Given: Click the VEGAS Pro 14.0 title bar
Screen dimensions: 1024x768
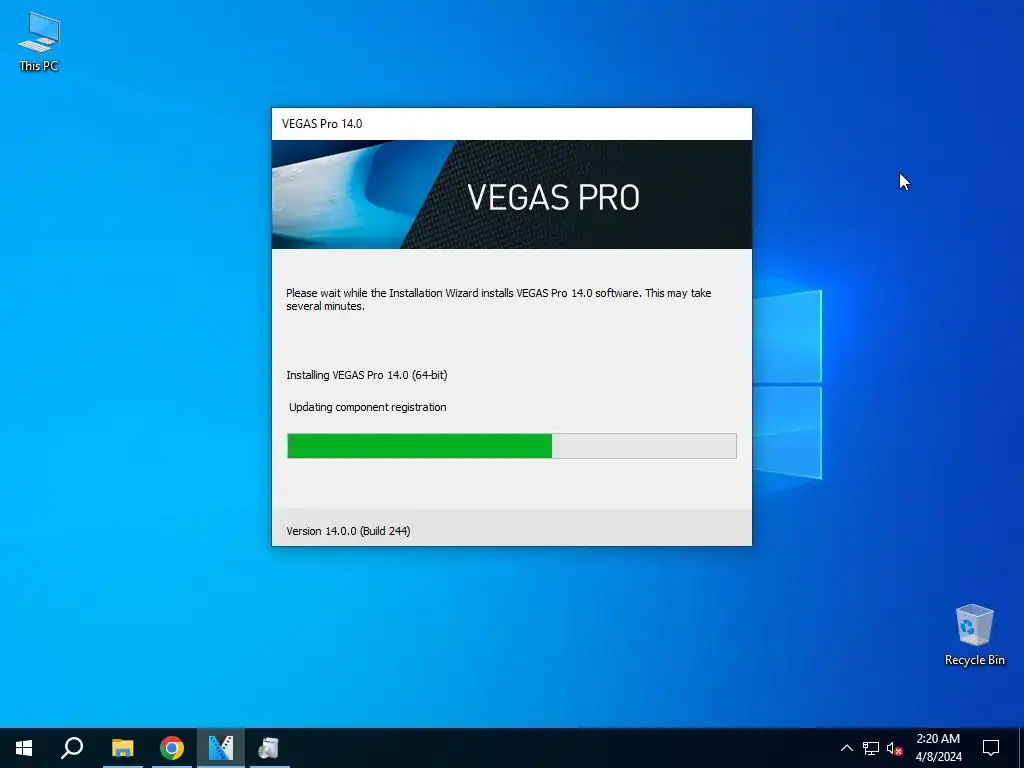Looking at the screenshot, I should [511, 124].
